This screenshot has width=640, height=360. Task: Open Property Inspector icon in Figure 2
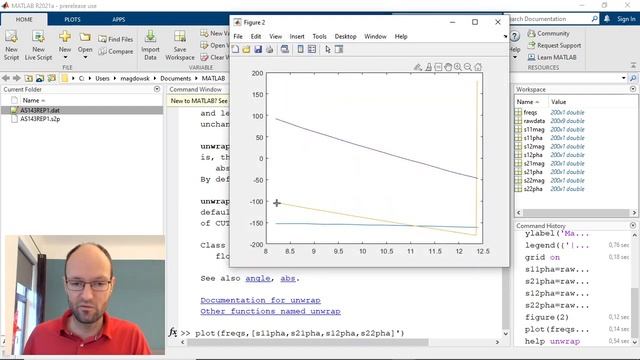(x=339, y=49)
